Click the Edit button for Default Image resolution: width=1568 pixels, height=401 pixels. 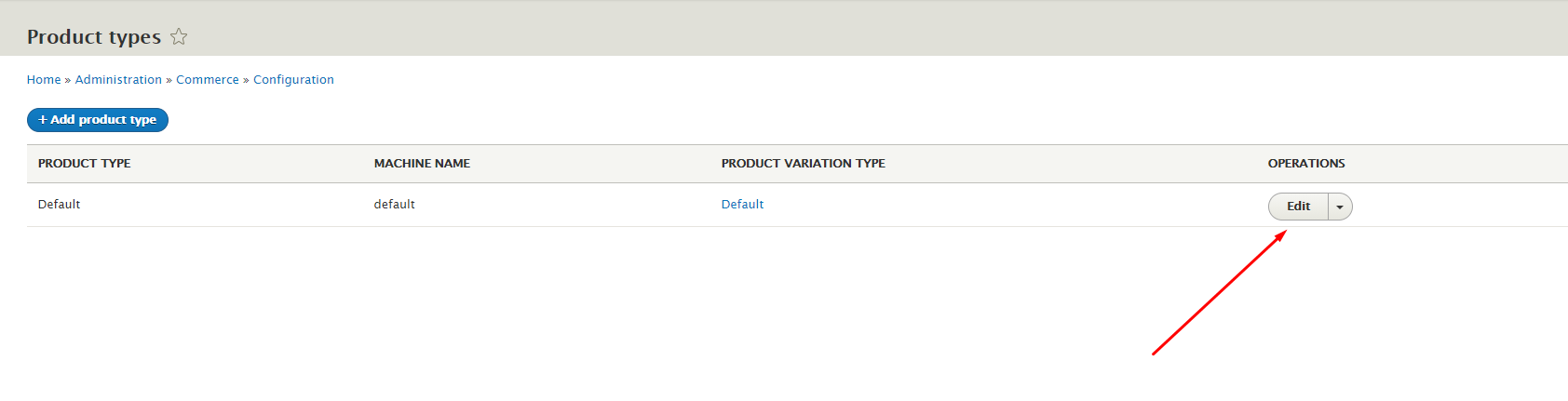click(x=1298, y=207)
